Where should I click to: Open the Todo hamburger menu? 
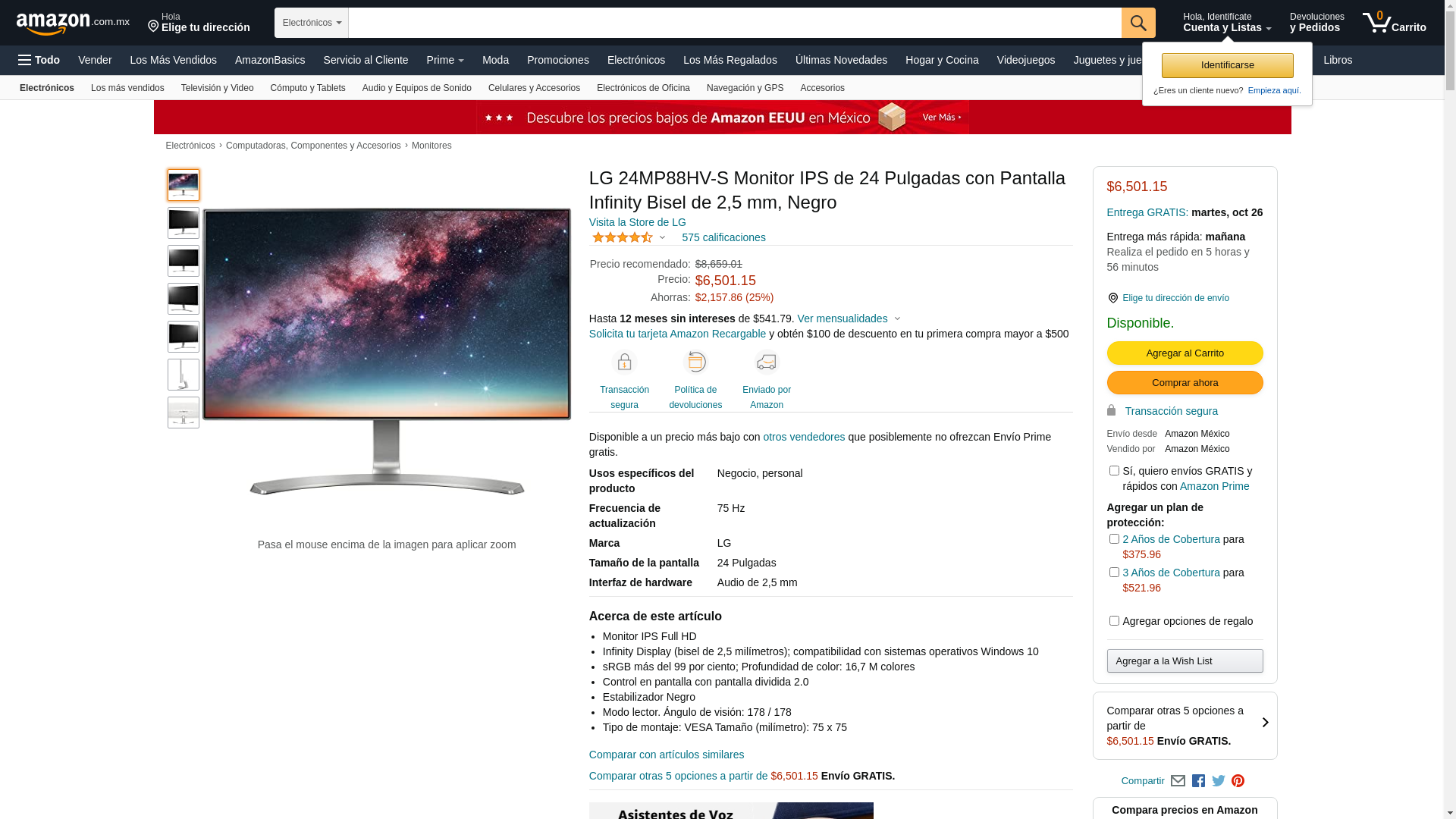click(39, 60)
